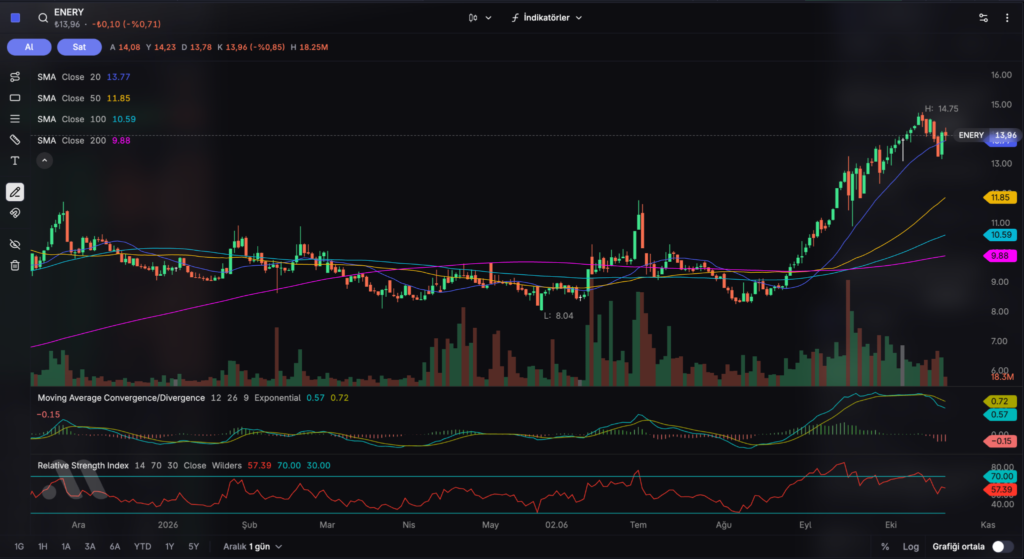This screenshot has width=1024, height=559.
Task: Select the SMA Close 200 legend
Action: (x=84, y=140)
